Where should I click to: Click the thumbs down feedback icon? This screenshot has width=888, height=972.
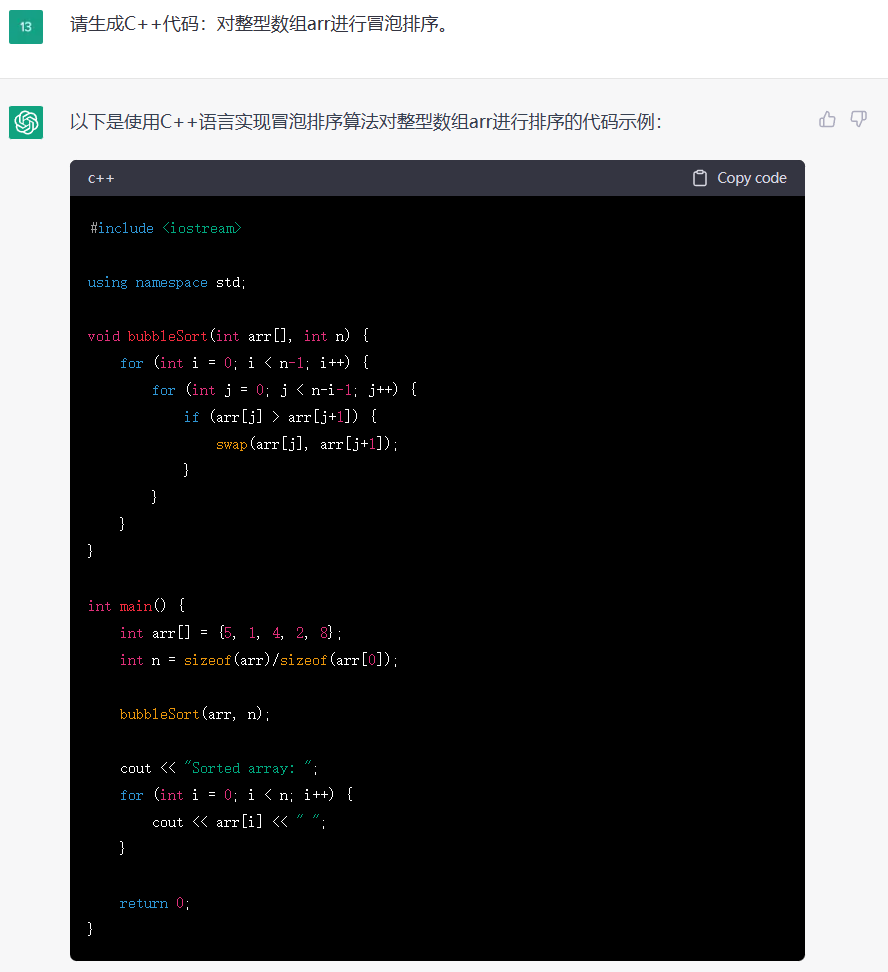(858, 119)
